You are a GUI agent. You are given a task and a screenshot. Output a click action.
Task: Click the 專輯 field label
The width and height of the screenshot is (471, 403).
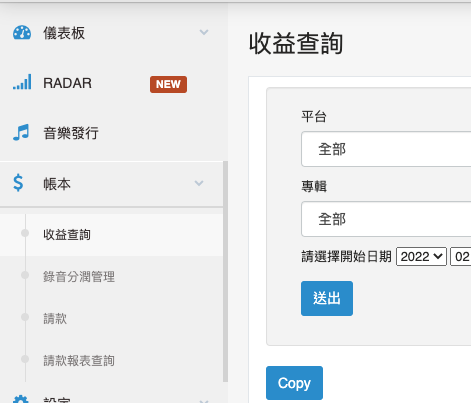314,186
